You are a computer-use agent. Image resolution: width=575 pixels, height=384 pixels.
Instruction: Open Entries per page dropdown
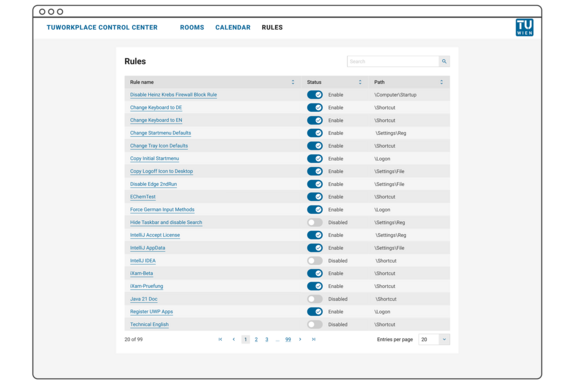434,339
